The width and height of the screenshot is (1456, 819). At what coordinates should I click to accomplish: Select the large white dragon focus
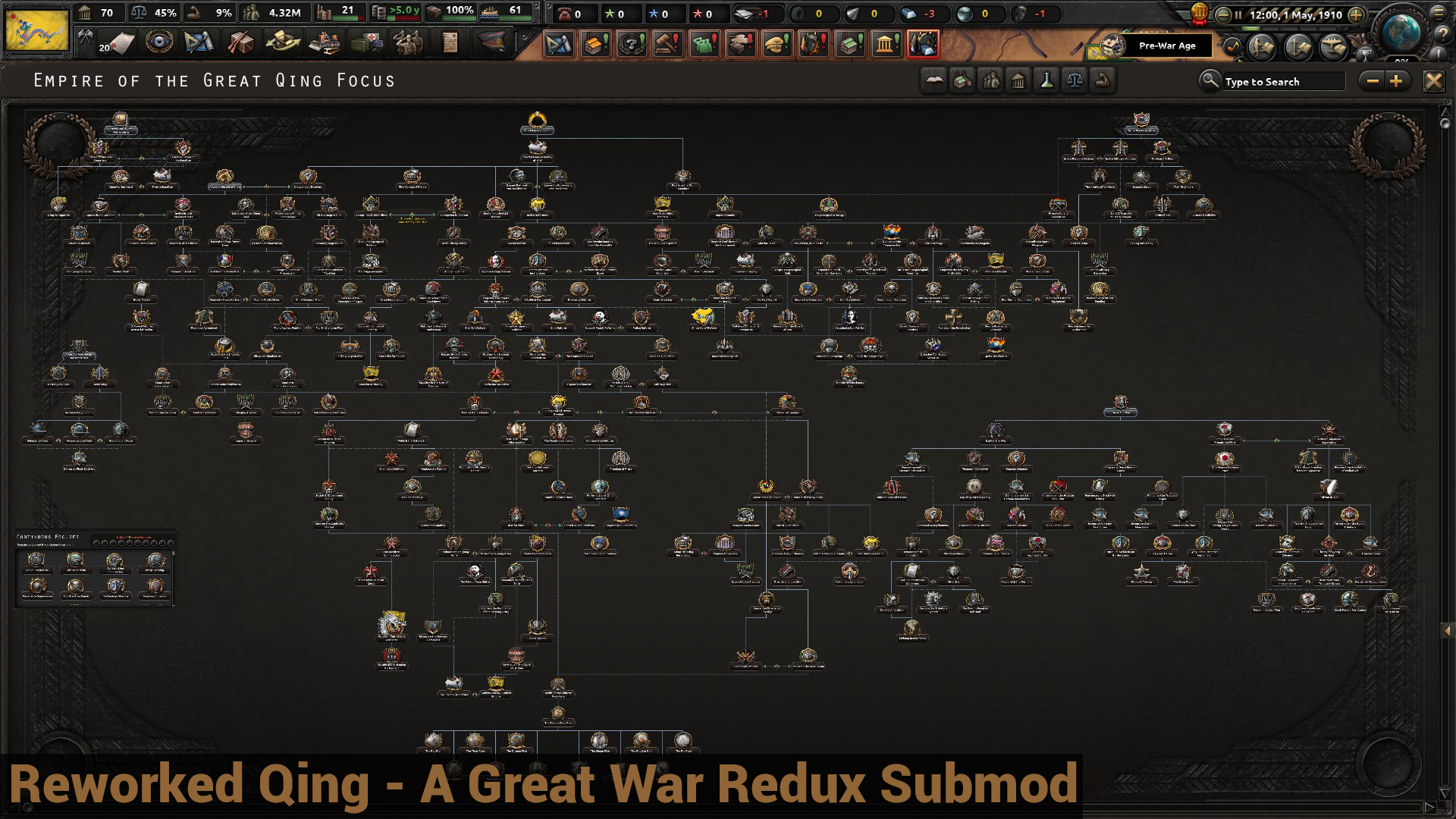392,626
